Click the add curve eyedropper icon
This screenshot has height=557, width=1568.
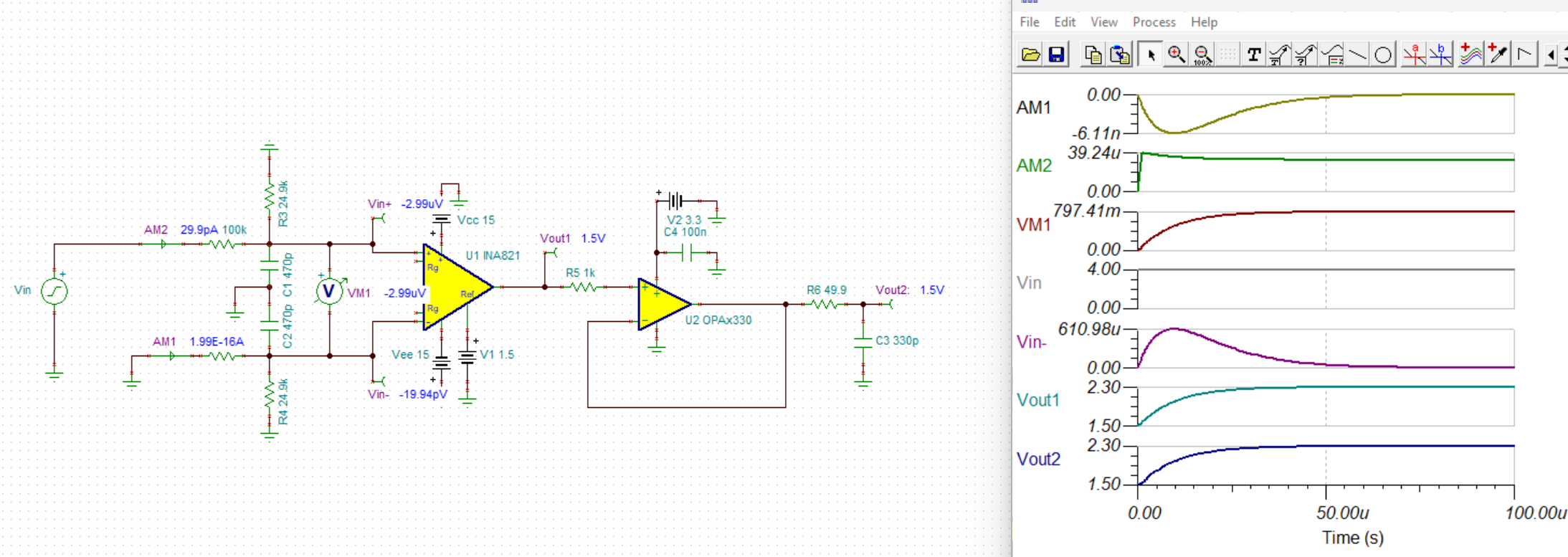click(1498, 54)
